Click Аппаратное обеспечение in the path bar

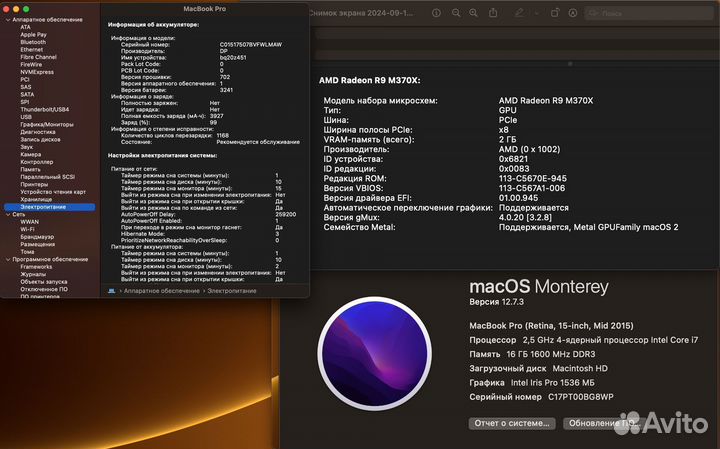[x=162, y=291]
